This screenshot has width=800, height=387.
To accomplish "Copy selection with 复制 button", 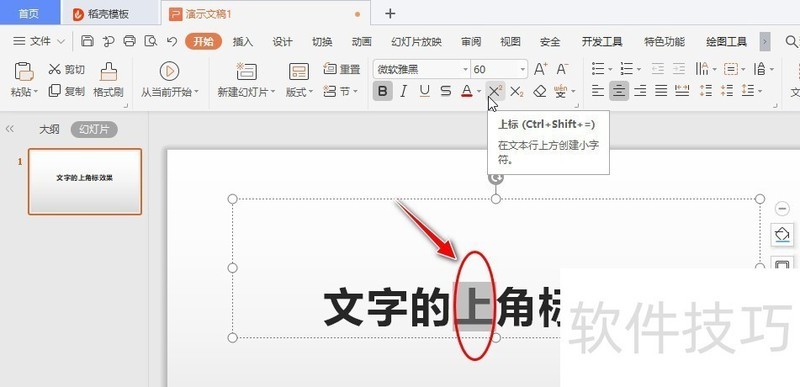I will 66,91.
